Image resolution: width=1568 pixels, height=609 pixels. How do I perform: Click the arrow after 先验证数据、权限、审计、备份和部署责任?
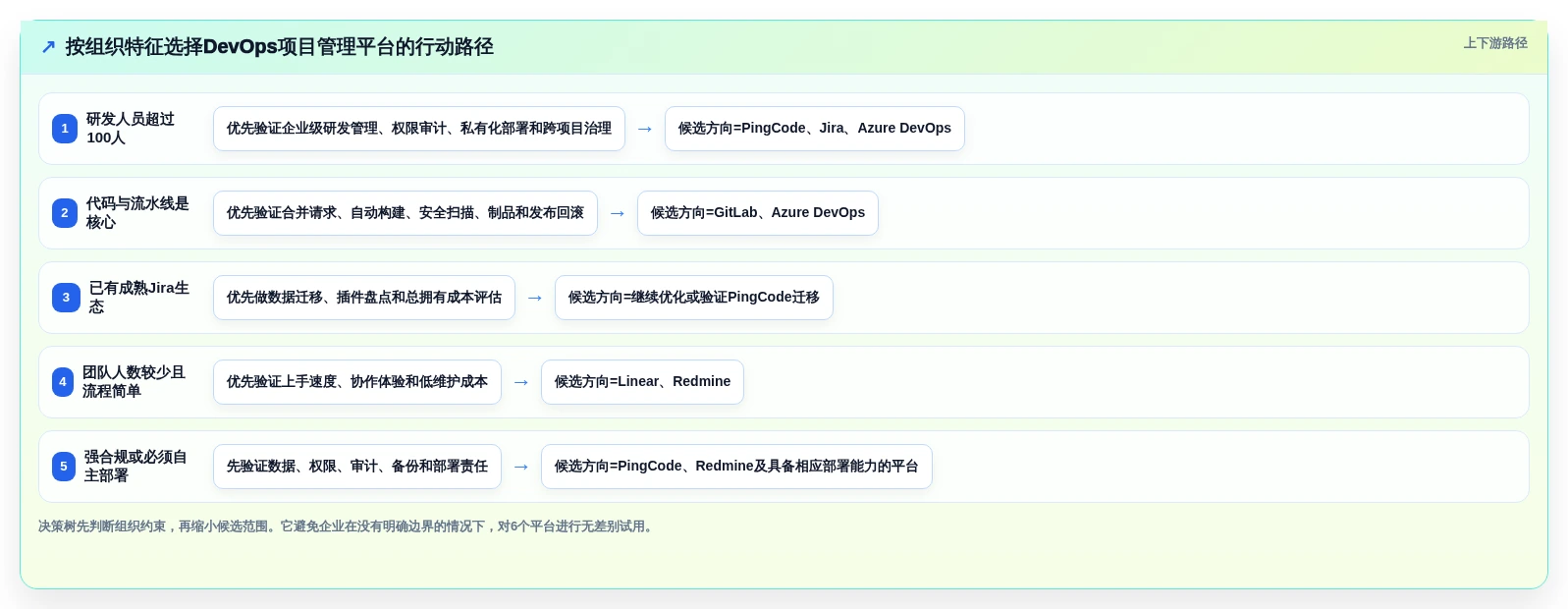[521, 467]
